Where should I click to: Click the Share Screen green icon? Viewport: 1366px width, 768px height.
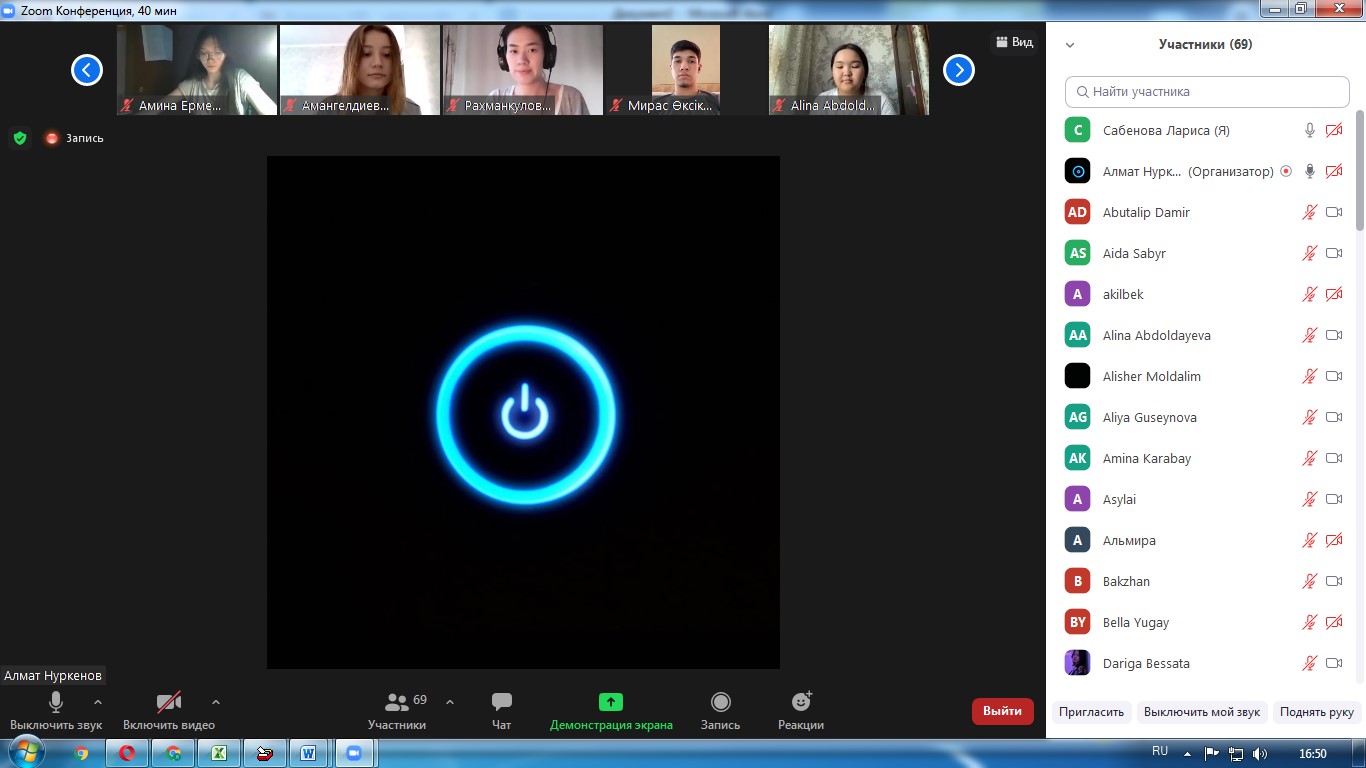(x=610, y=703)
